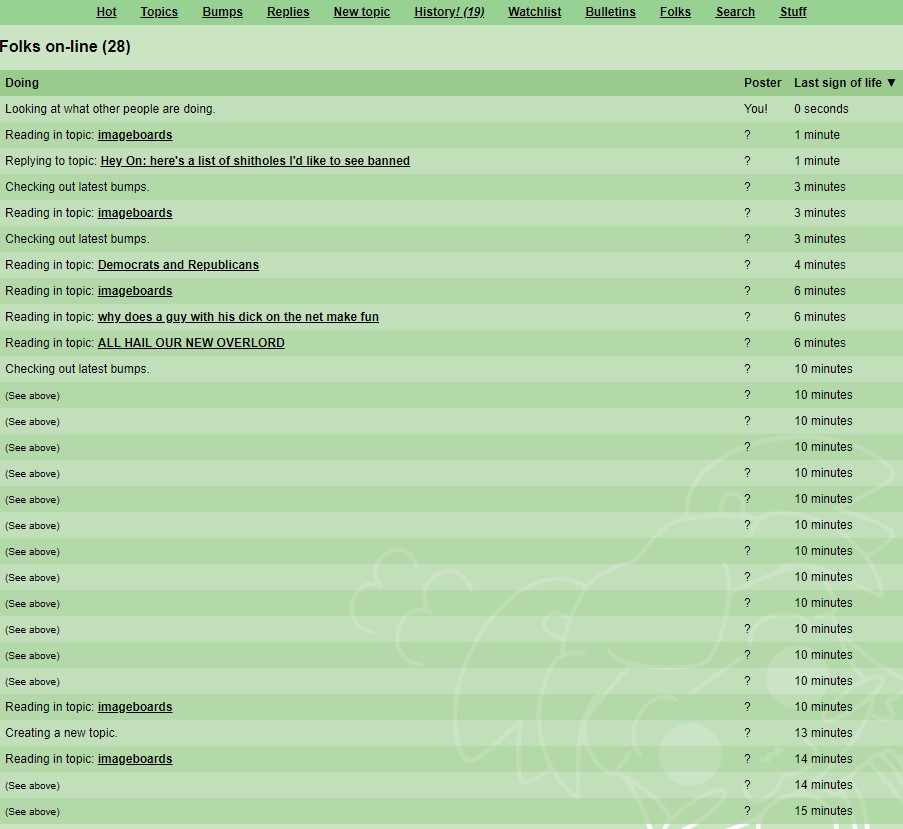Screen dimensions: 903x829
Task: Open the Search page
Action: [735, 12]
